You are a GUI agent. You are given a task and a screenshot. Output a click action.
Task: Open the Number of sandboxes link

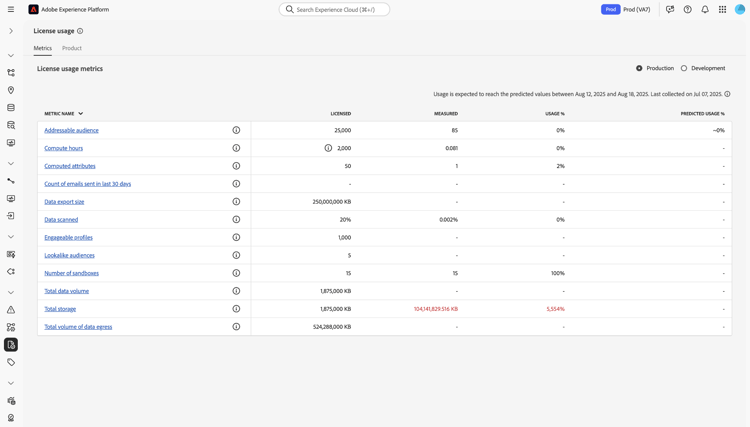click(71, 273)
